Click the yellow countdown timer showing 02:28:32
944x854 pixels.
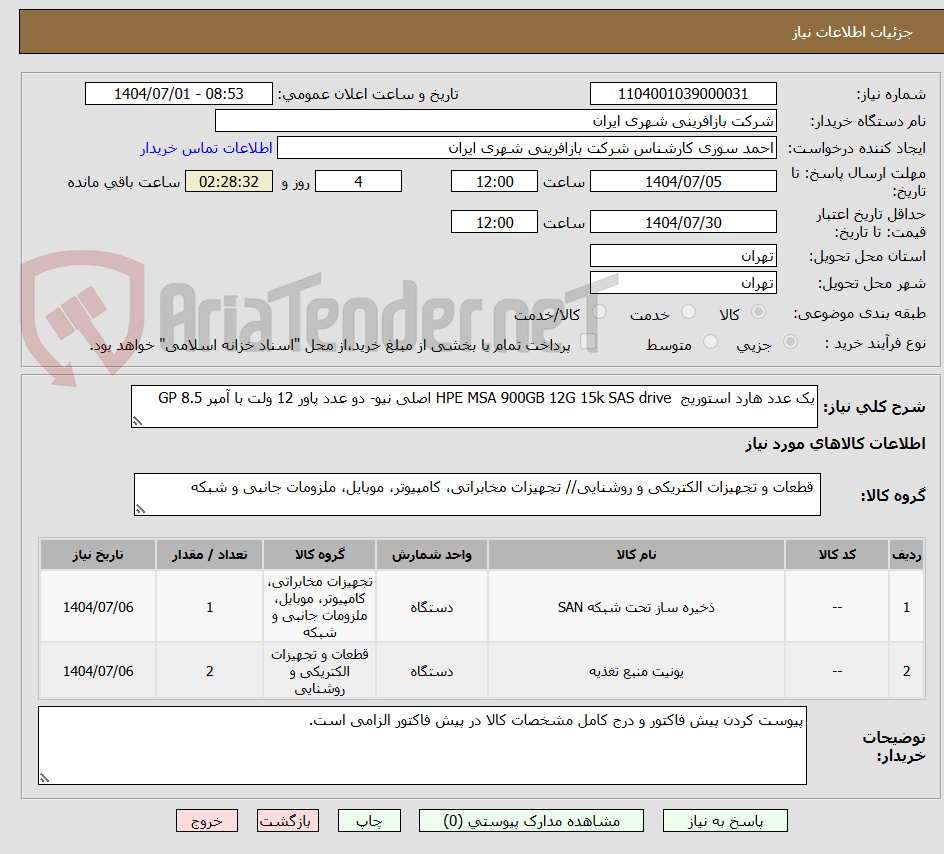coord(228,182)
